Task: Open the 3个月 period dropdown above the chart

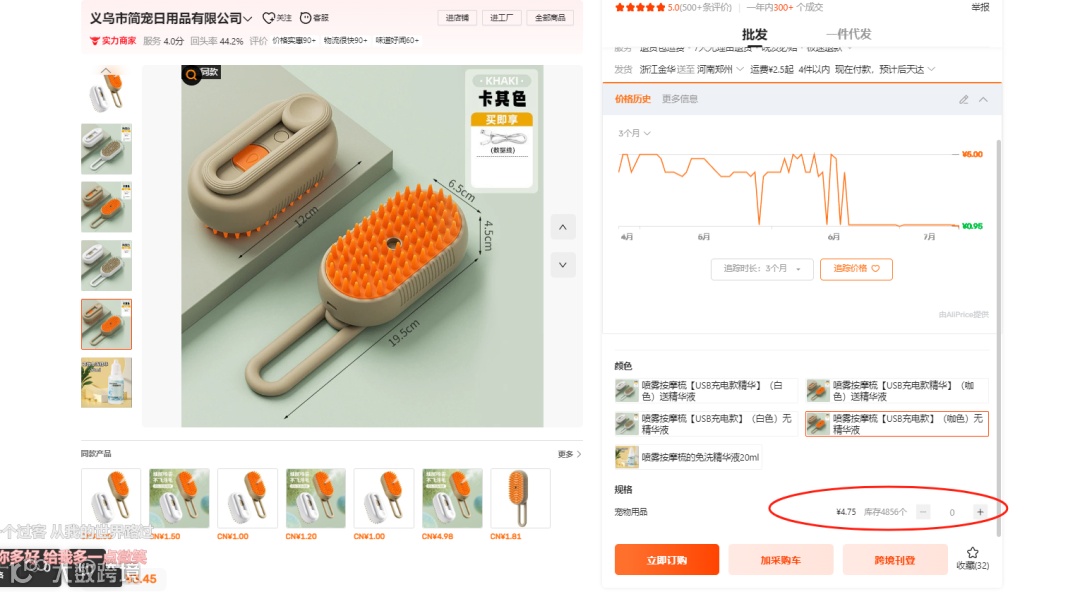Action: click(x=634, y=133)
